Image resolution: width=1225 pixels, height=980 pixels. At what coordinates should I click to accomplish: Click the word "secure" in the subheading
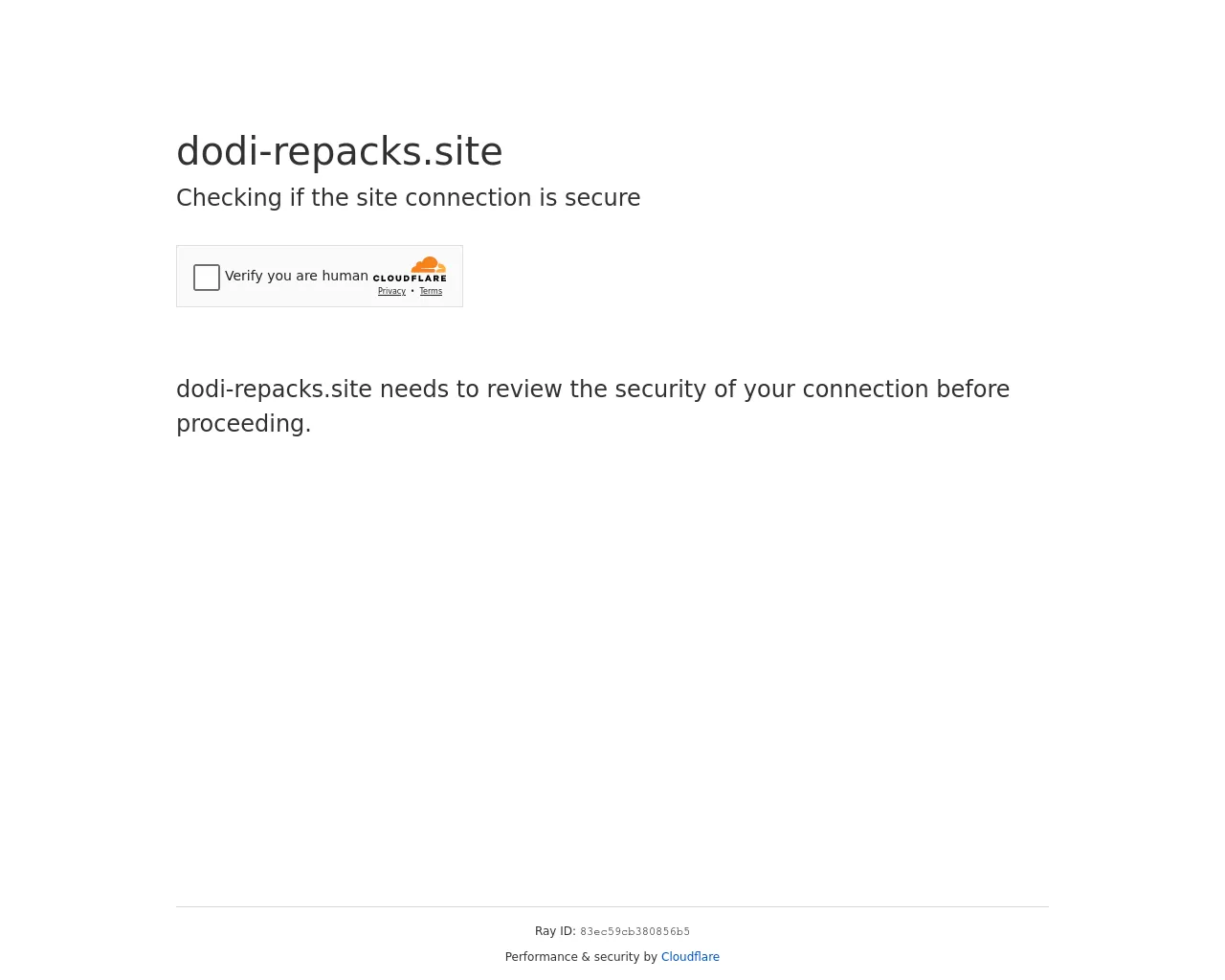pyautogui.click(x=602, y=198)
